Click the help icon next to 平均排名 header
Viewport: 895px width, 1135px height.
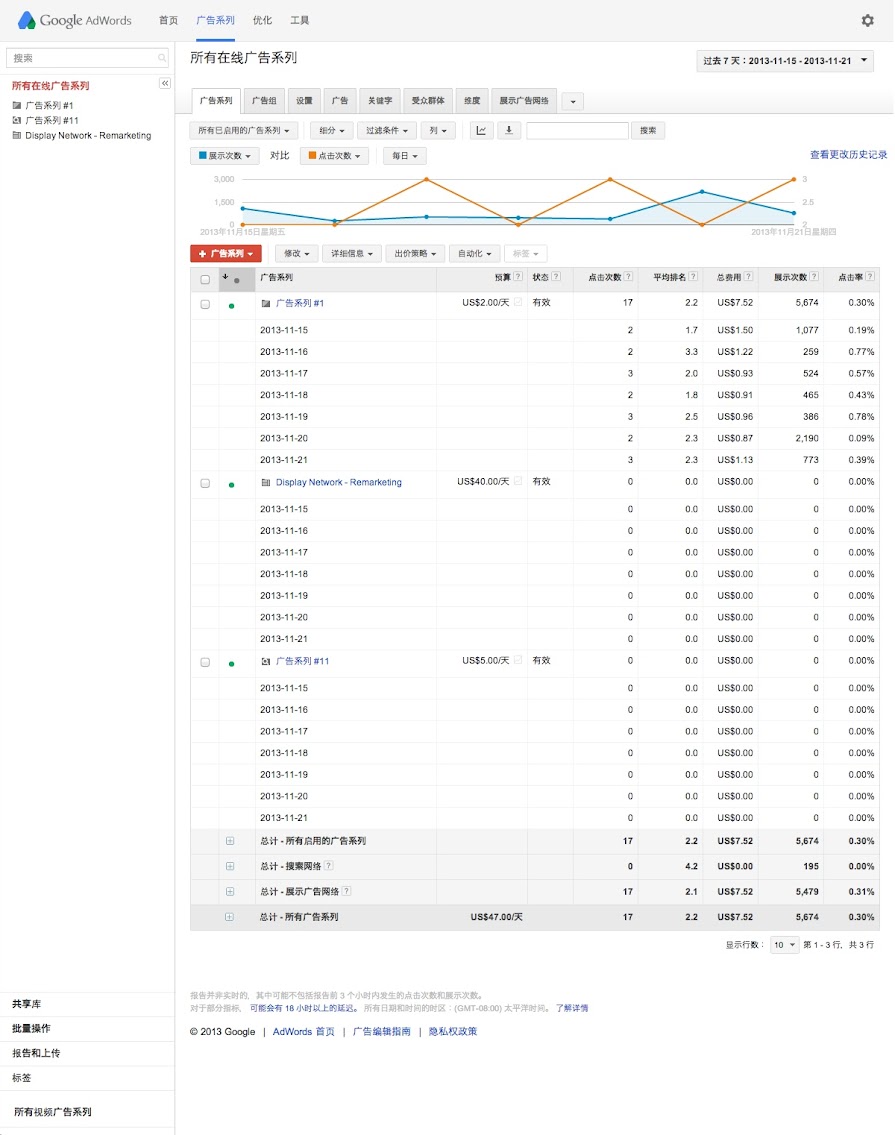click(693, 277)
